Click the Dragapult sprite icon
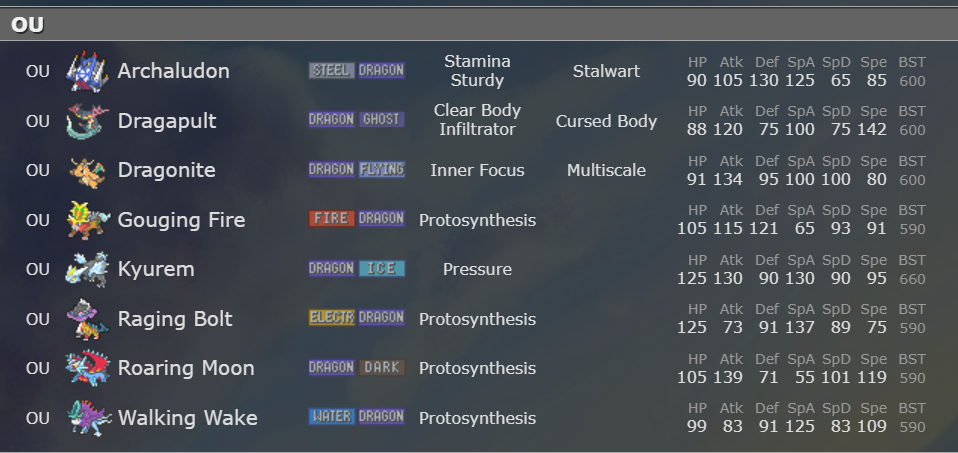958x453 pixels. click(x=87, y=121)
